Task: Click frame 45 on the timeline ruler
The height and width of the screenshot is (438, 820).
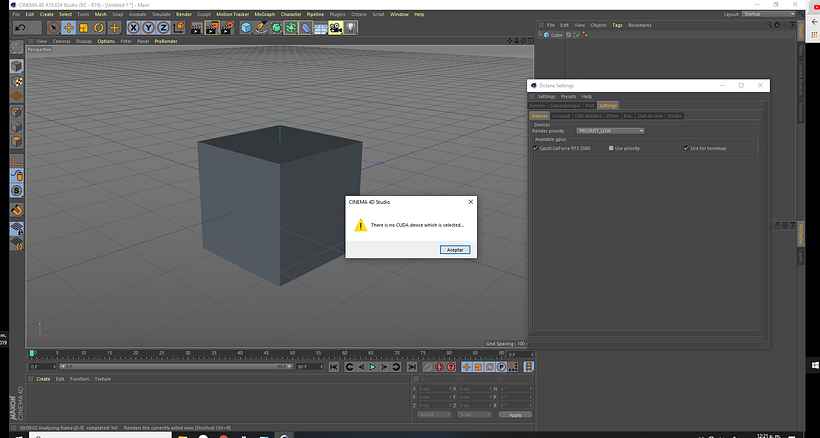Action: 266,354
